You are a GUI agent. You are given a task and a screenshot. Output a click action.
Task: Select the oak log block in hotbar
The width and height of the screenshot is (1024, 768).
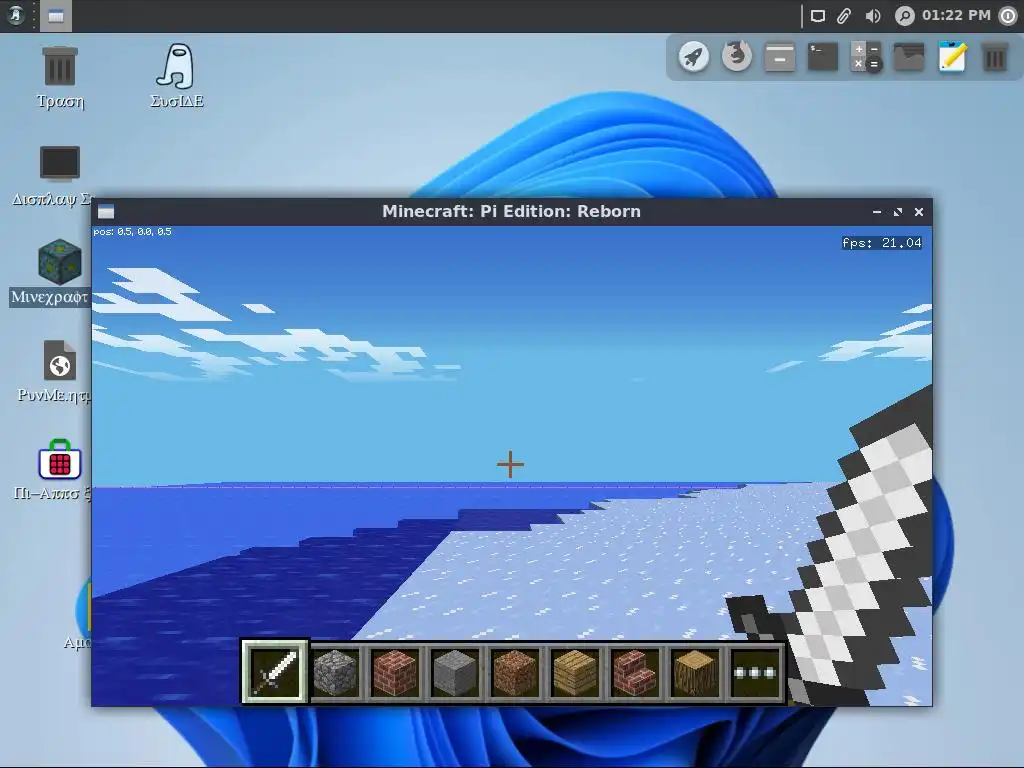click(694, 673)
